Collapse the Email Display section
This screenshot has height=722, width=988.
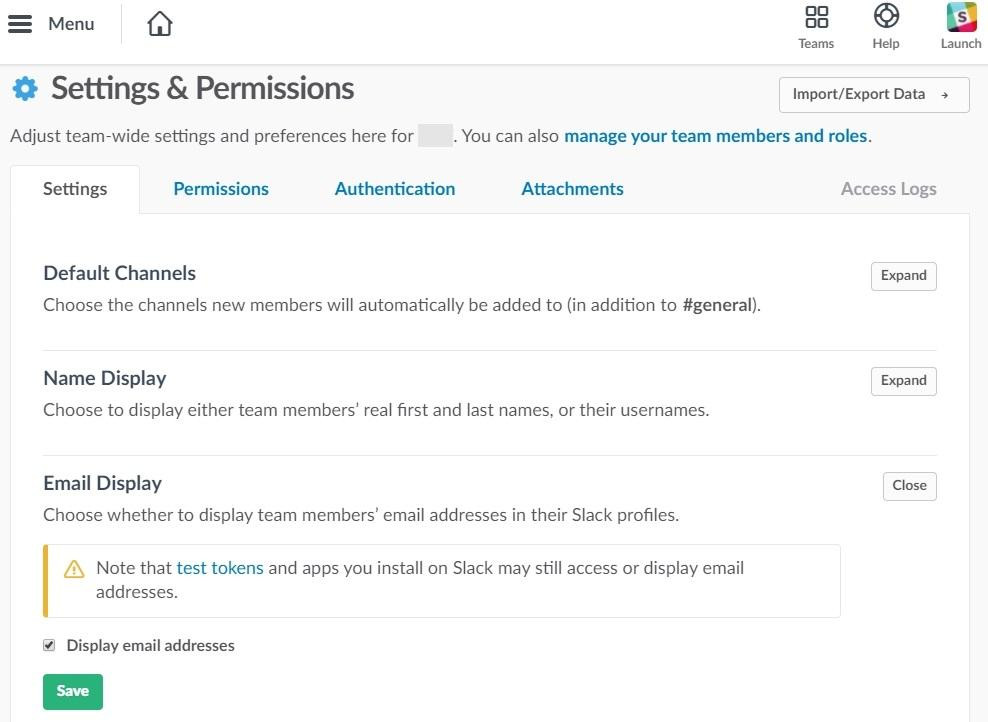909,485
